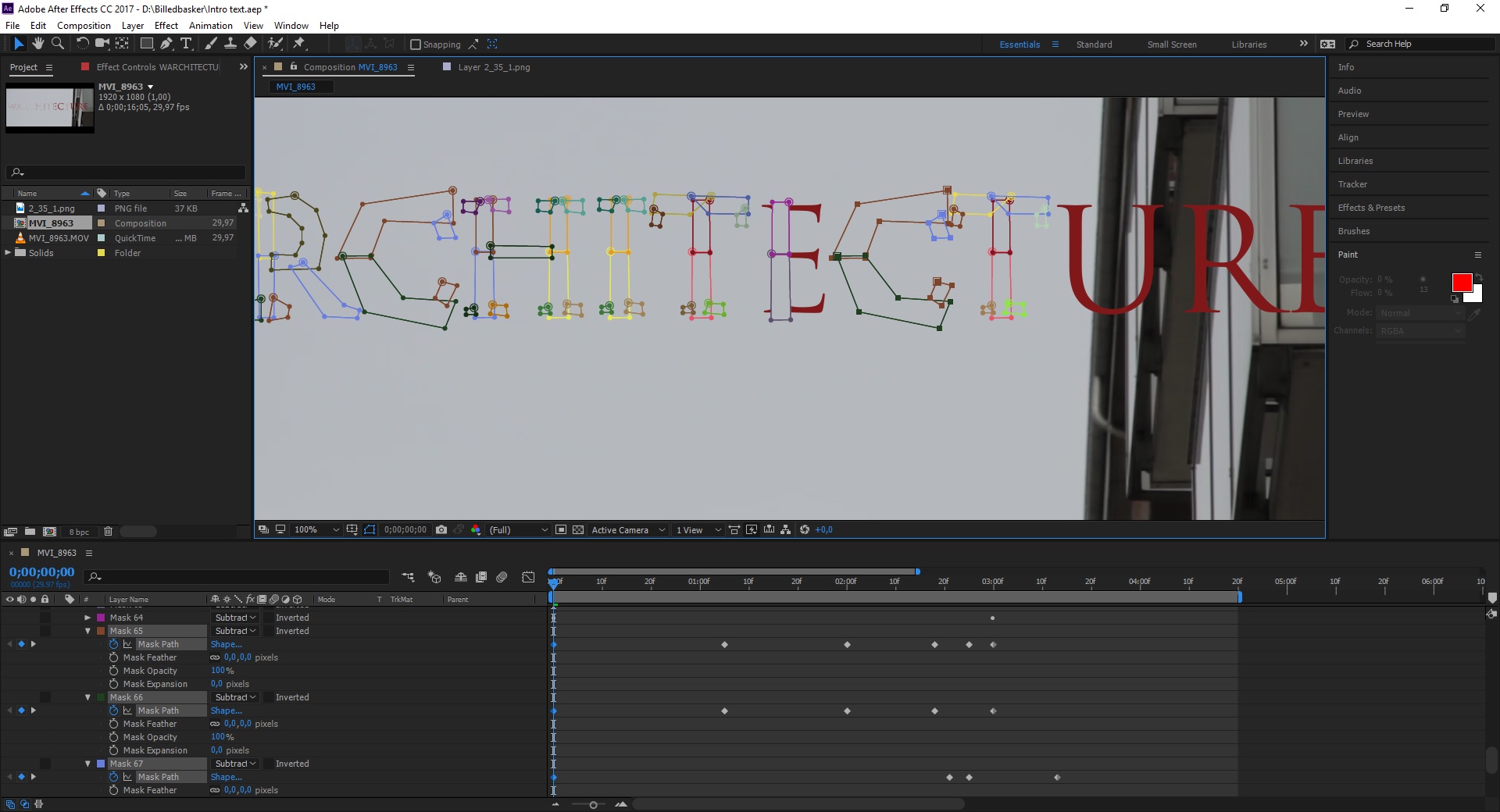Select the Rectangle shape tool
The width and height of the screenshot is (1500, 812).
147,44
